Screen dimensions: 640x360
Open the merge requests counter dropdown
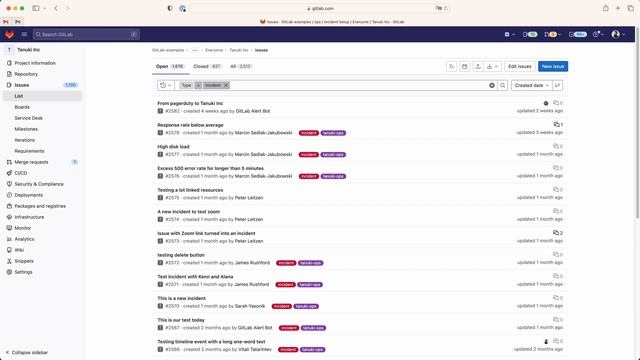coord(552,35)
